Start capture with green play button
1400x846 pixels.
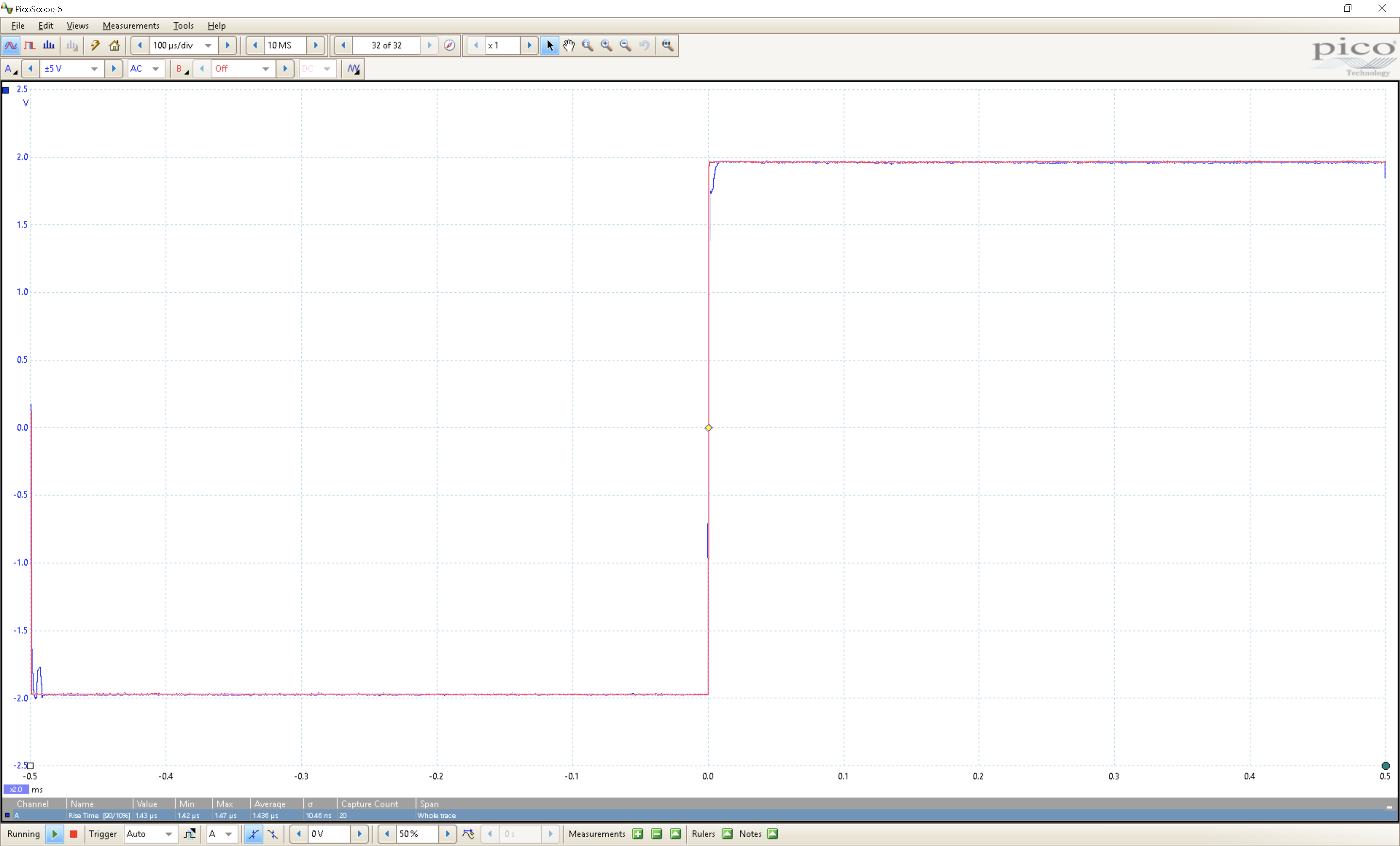pyautogui.click(x=54, y=834)
